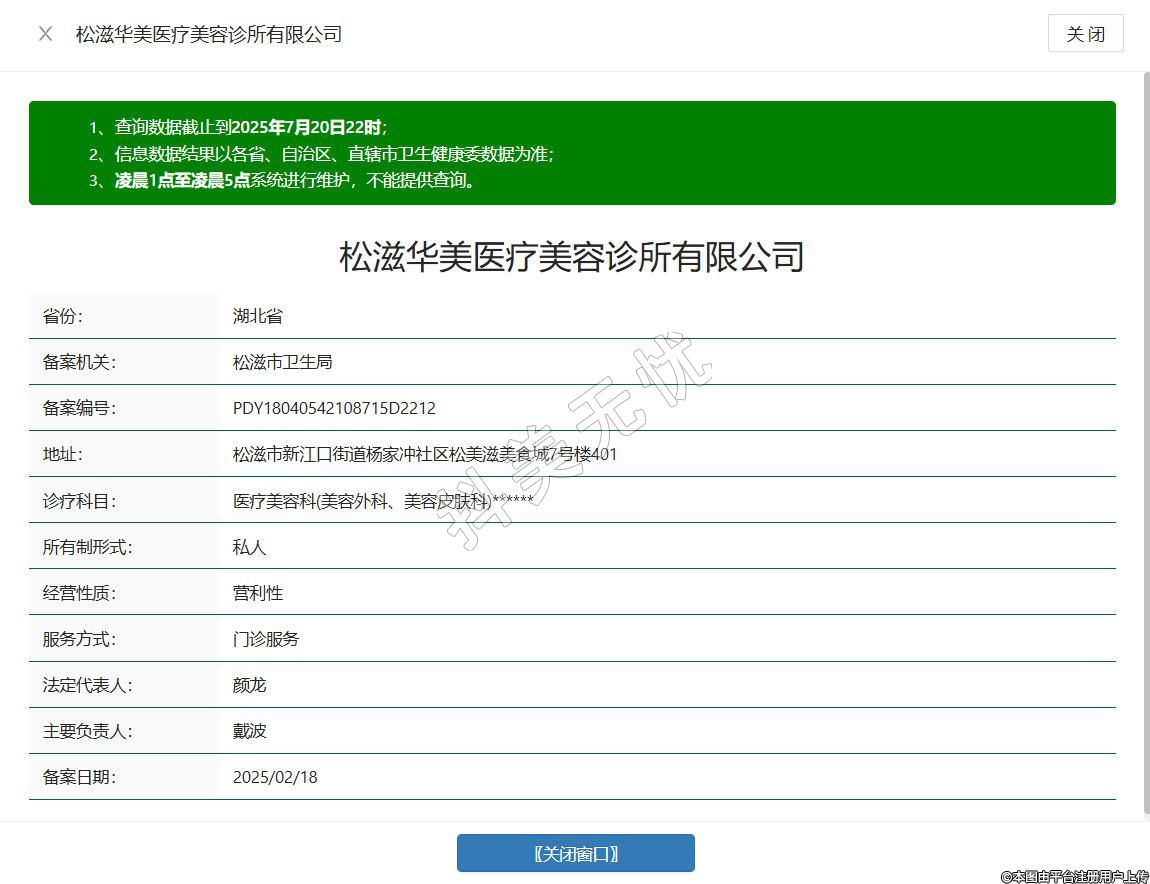This screenshot has width=1150, height=884.
Task: Click the legal representative name 颜龙
Action: [x=249, y=685]
